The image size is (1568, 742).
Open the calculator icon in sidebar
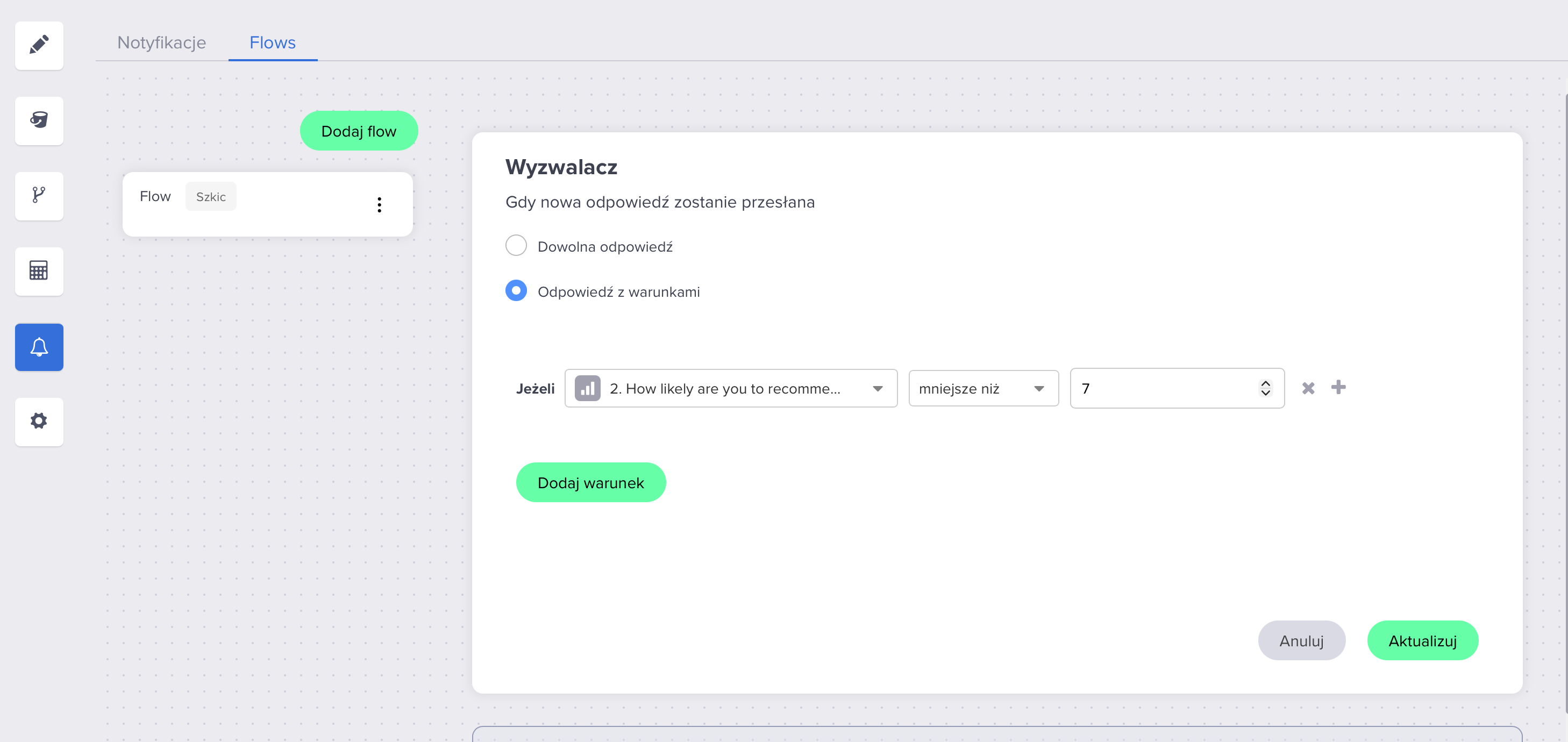click(39, 271)
